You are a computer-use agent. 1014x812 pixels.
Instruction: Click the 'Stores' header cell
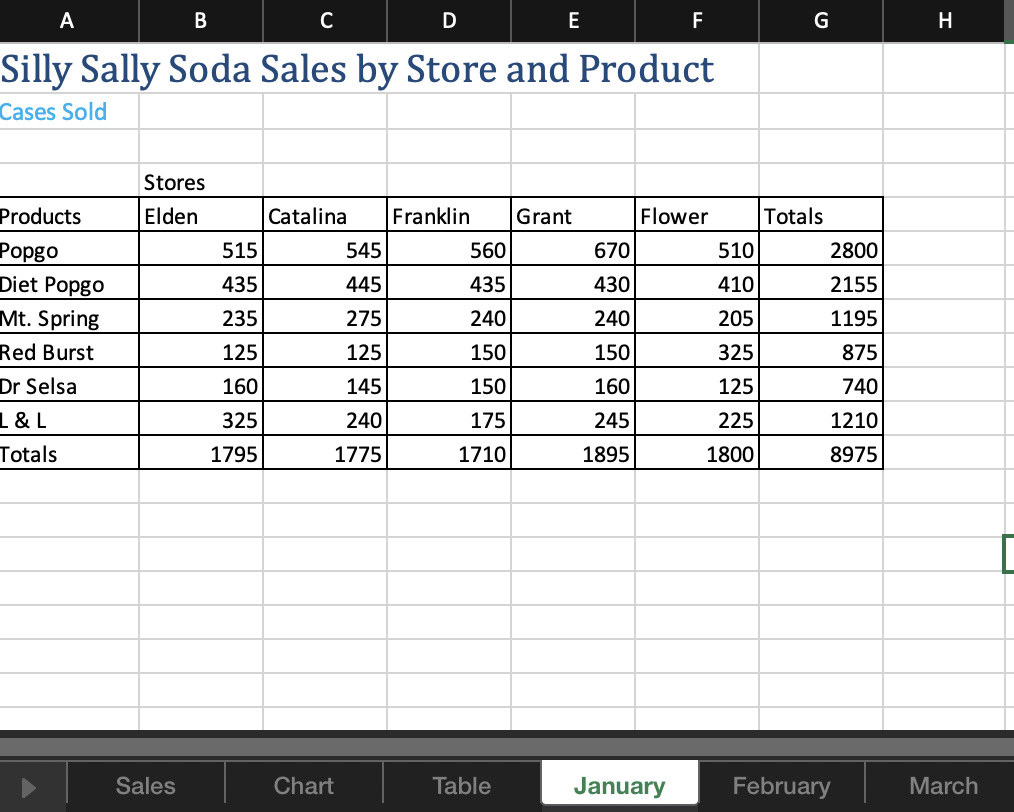(174, 182)
